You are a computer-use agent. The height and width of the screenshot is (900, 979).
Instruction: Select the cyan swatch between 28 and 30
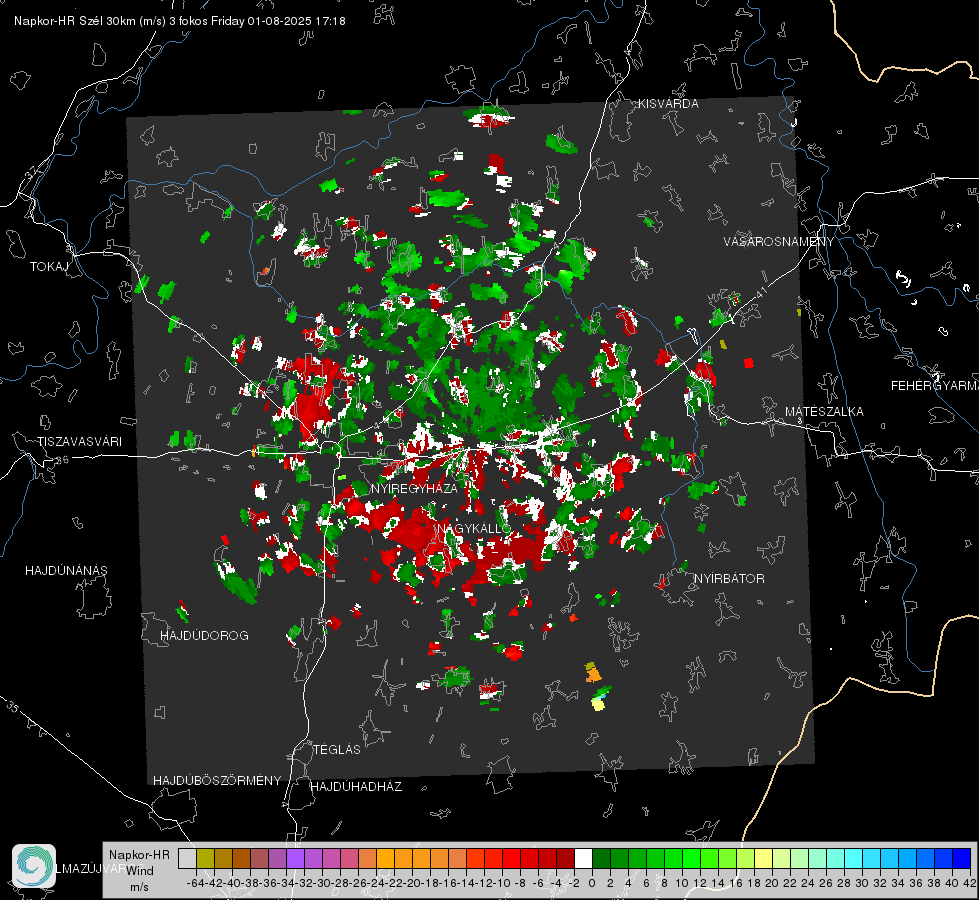point(853,858)
